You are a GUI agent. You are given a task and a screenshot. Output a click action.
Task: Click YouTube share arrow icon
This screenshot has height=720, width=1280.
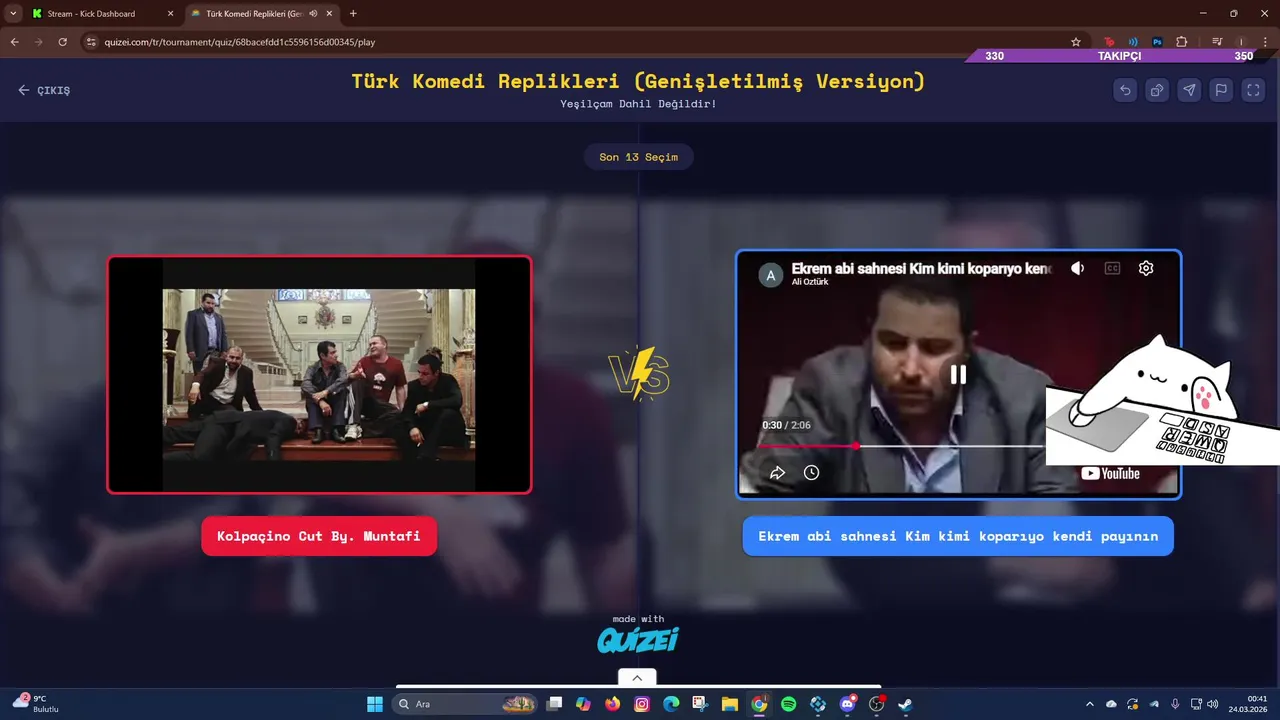(777, 473)
